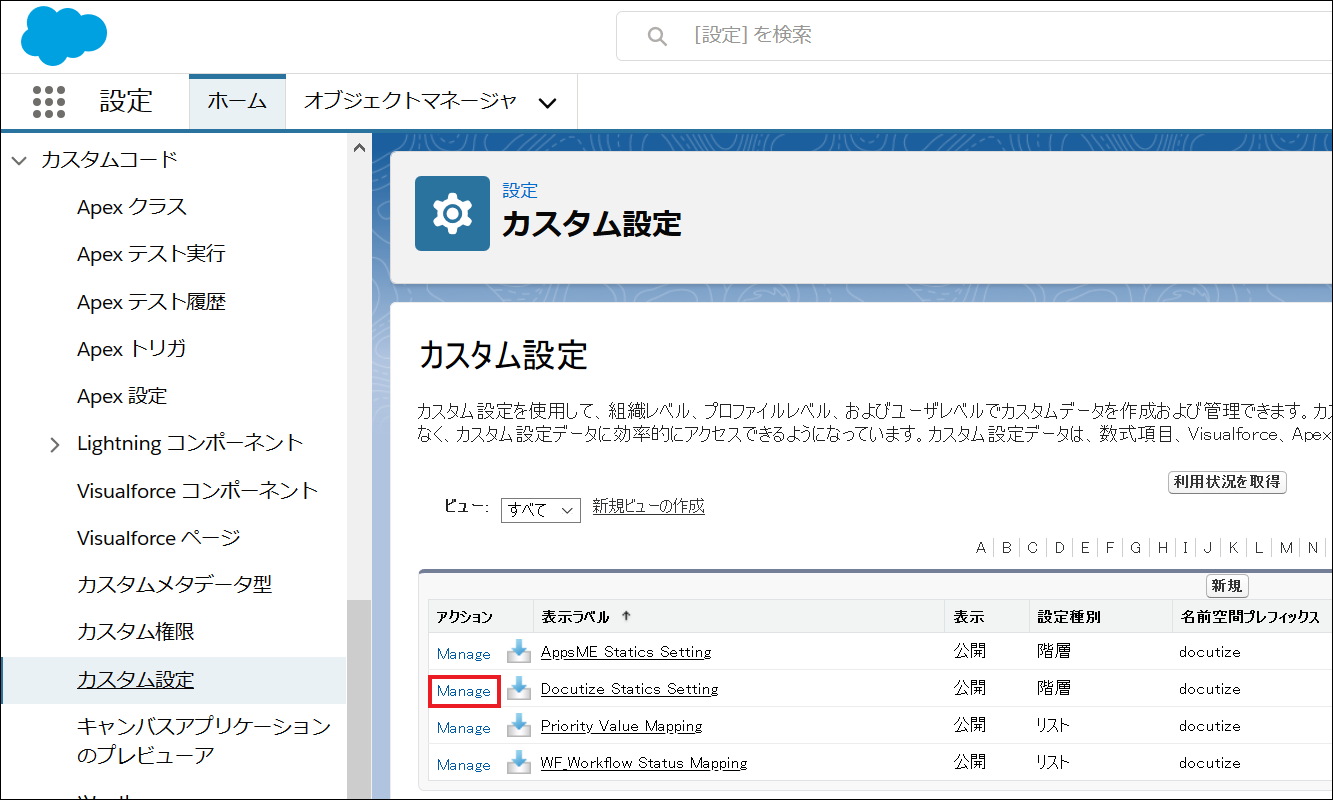This screenshot has width=1333, height=800.
Task: Open the Priority Value Mapping link
Action: pyautogui.click(x=621, y=726)
